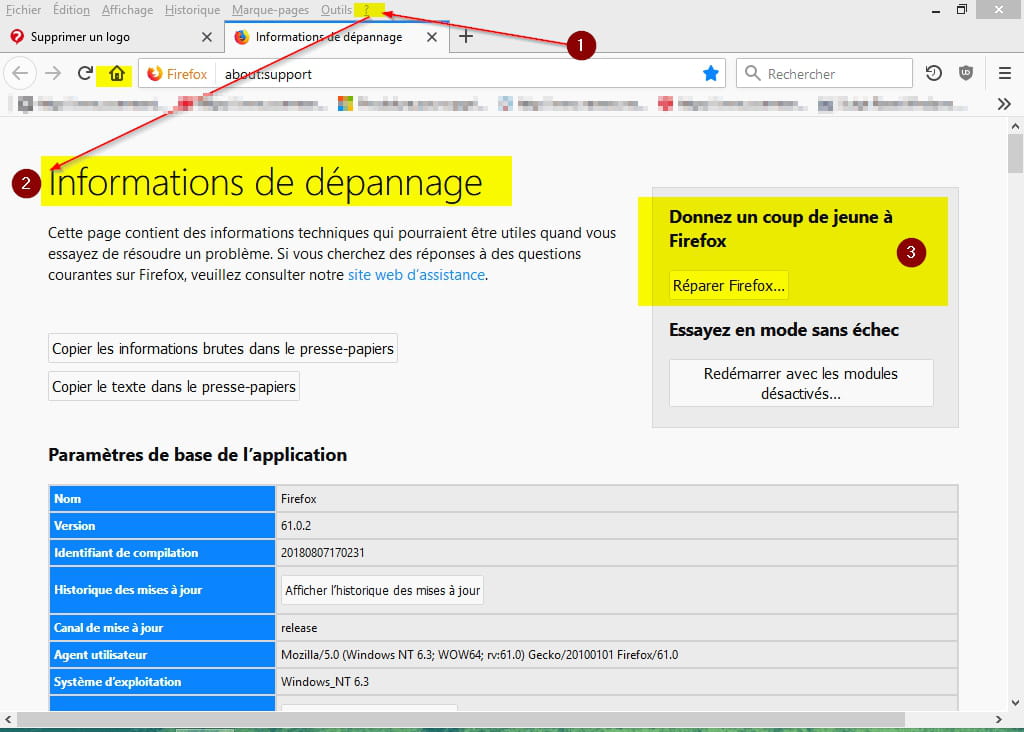The height and width of the screenshot is (732, 1024).
Task: Click the vertical scrollbar thumb
Action: pos(1015,153)
